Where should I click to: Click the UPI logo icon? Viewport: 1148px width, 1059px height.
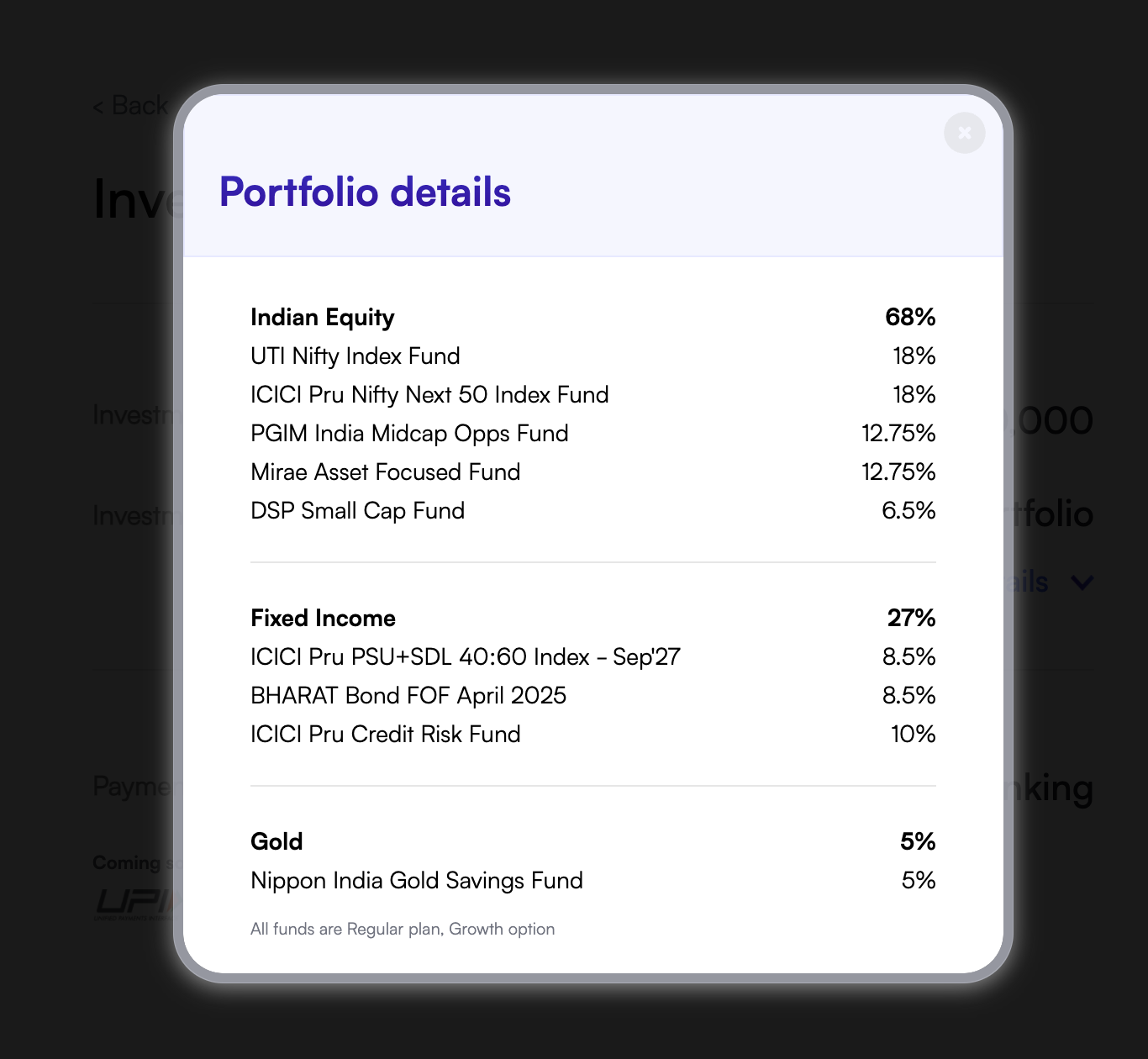click(136, 904)
